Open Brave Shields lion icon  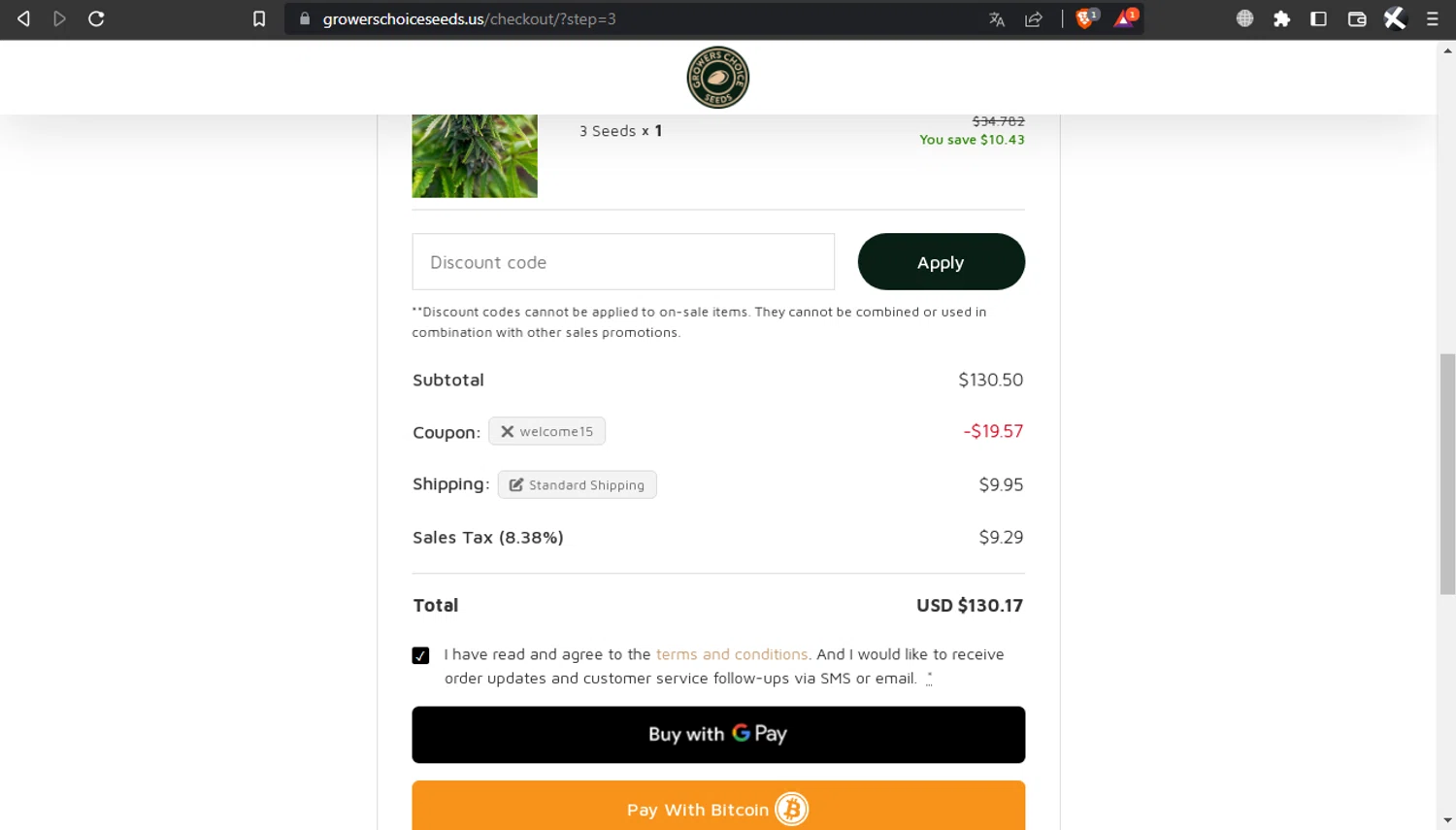coord(1085,18)
